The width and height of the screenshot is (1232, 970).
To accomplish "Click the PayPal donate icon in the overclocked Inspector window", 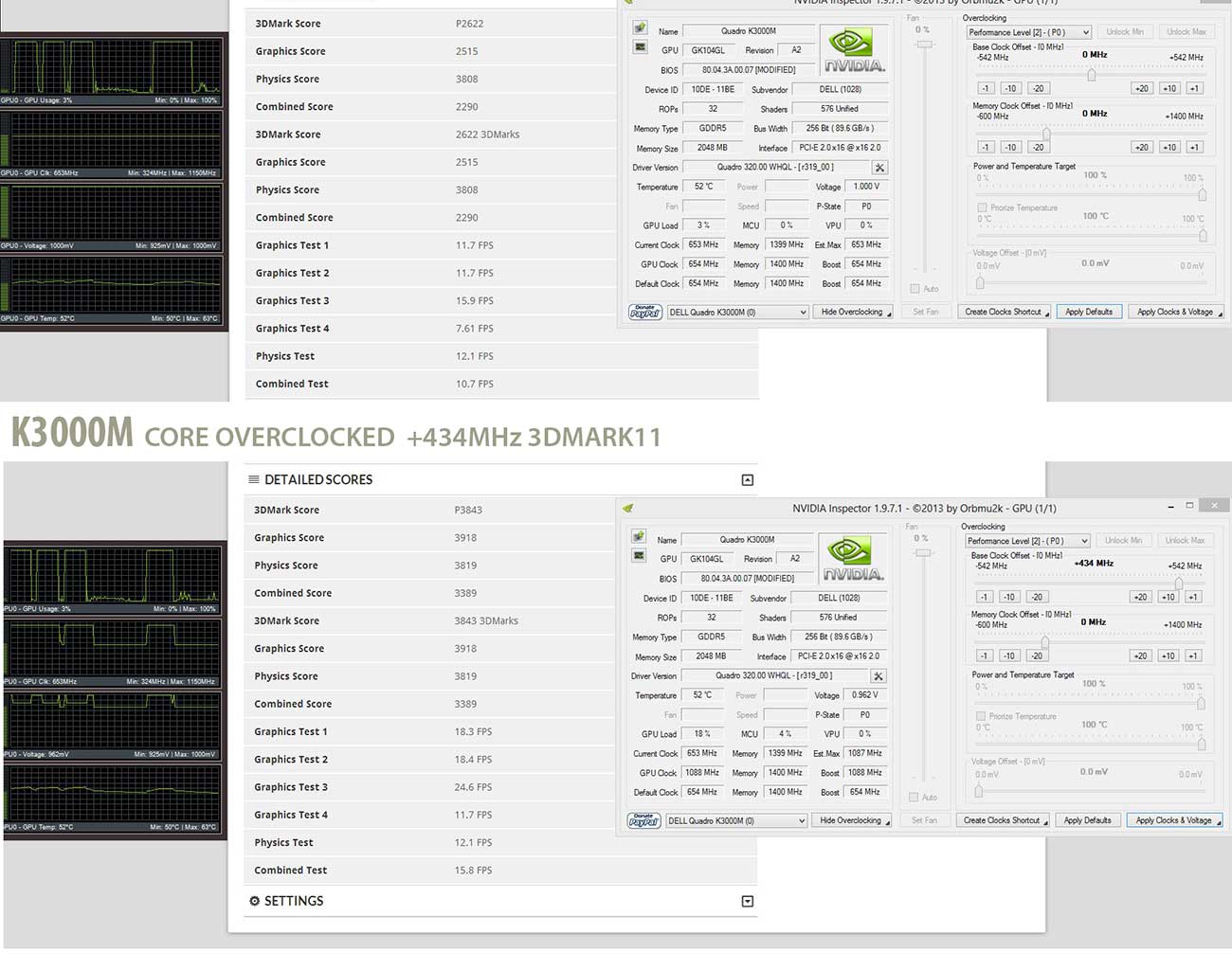I will pos(643,821).
